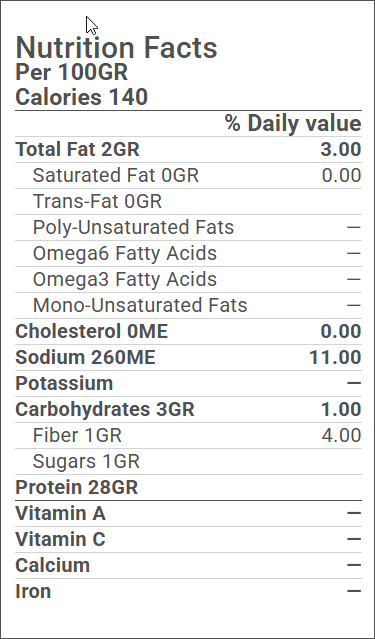Select the Protein 28GR row
The height and width of the screenshot is (639, 375).
[188, 488]
